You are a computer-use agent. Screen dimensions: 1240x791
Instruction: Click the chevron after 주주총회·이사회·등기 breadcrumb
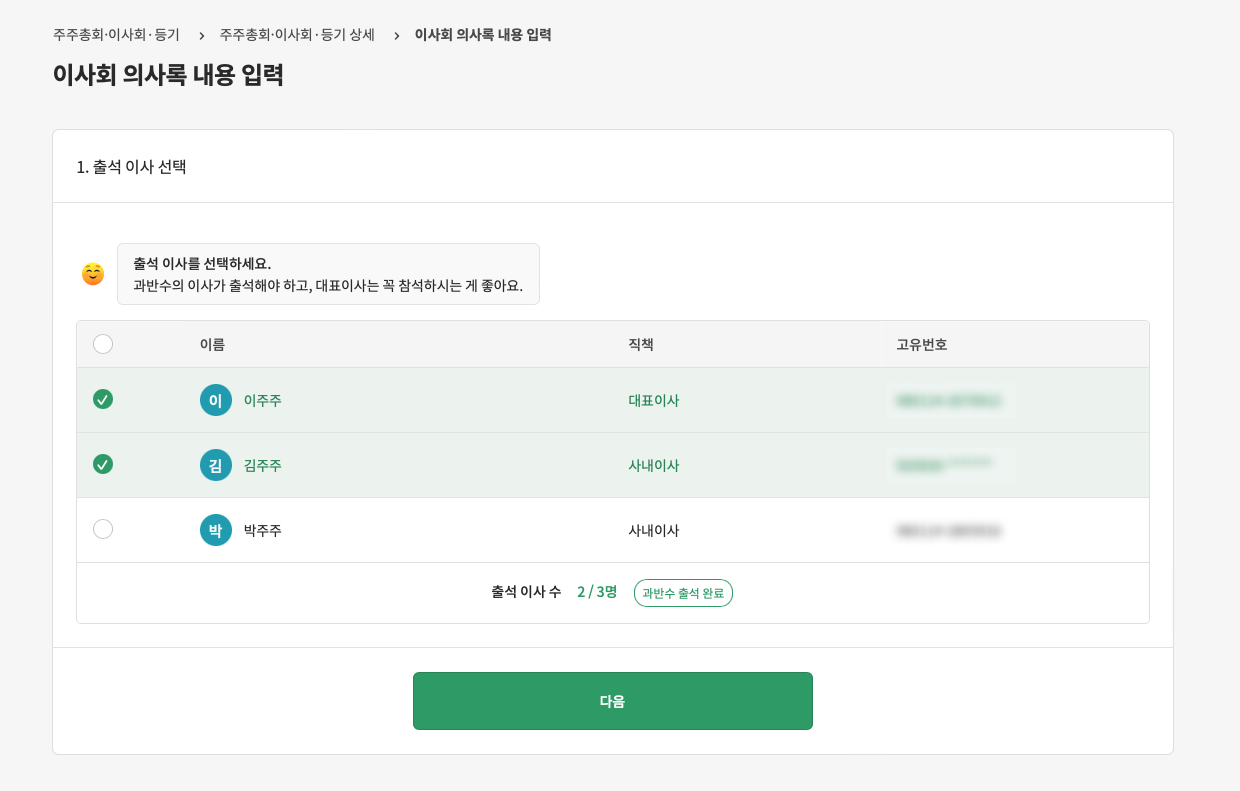[x=200, y=34]
